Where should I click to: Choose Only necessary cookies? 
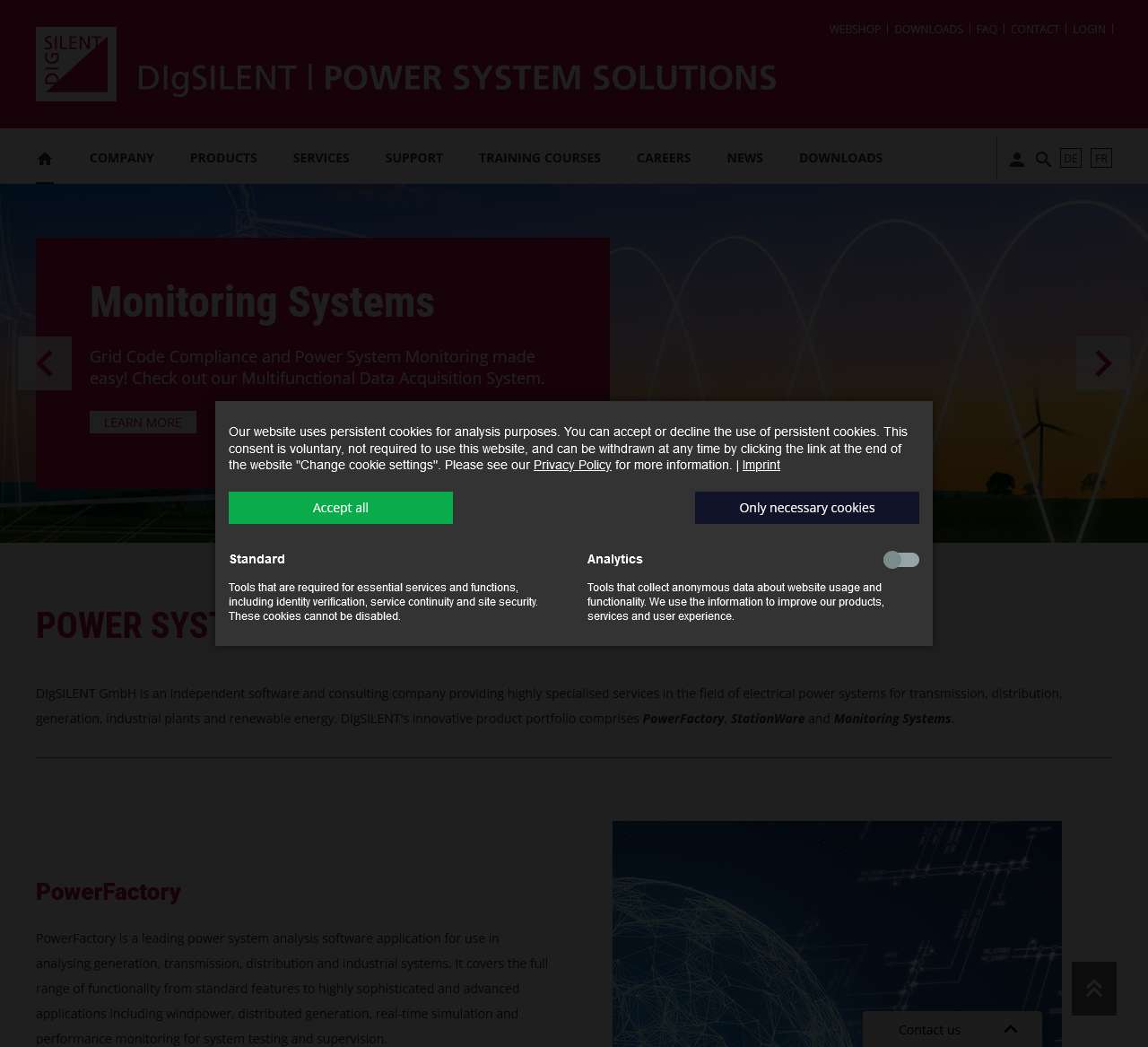807,508
